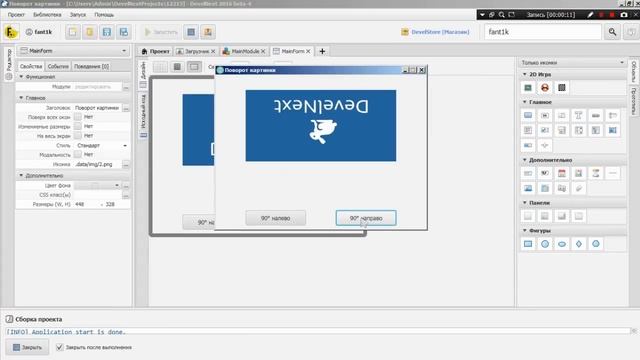The height and width of the screenshot is (360, 640).
Task: Uncheck Закрыть после выполнения checkbox
Action: tap(60, 347)
